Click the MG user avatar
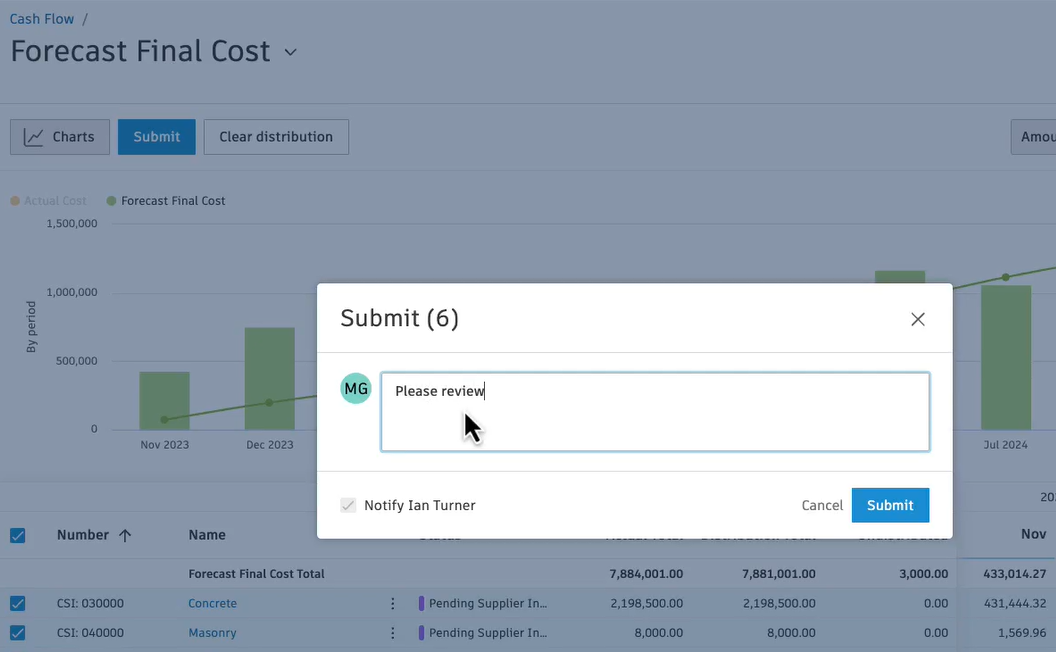 coord(356,389)
